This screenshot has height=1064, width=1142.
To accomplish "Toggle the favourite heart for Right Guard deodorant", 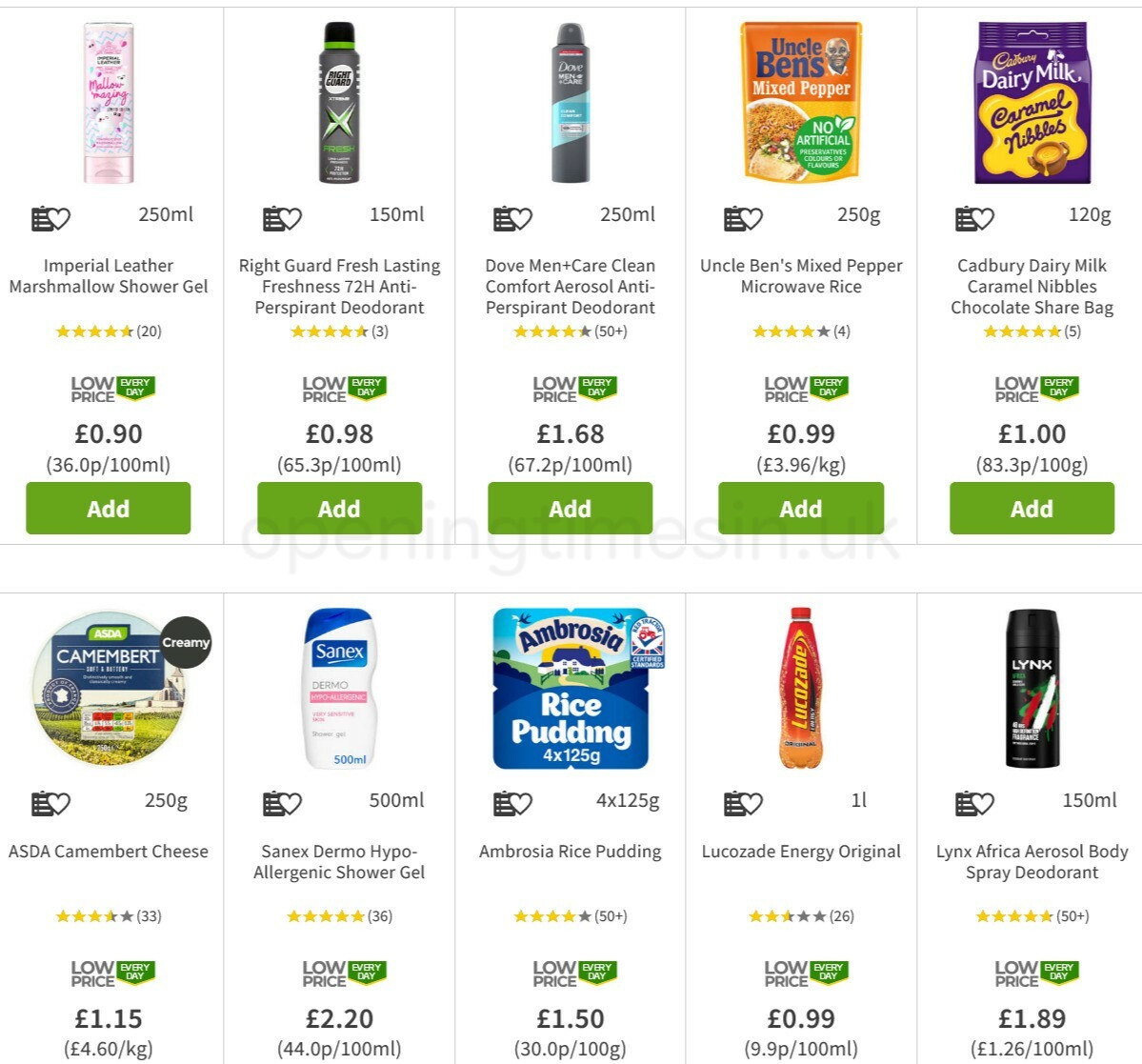I will [x=291, y=217].
